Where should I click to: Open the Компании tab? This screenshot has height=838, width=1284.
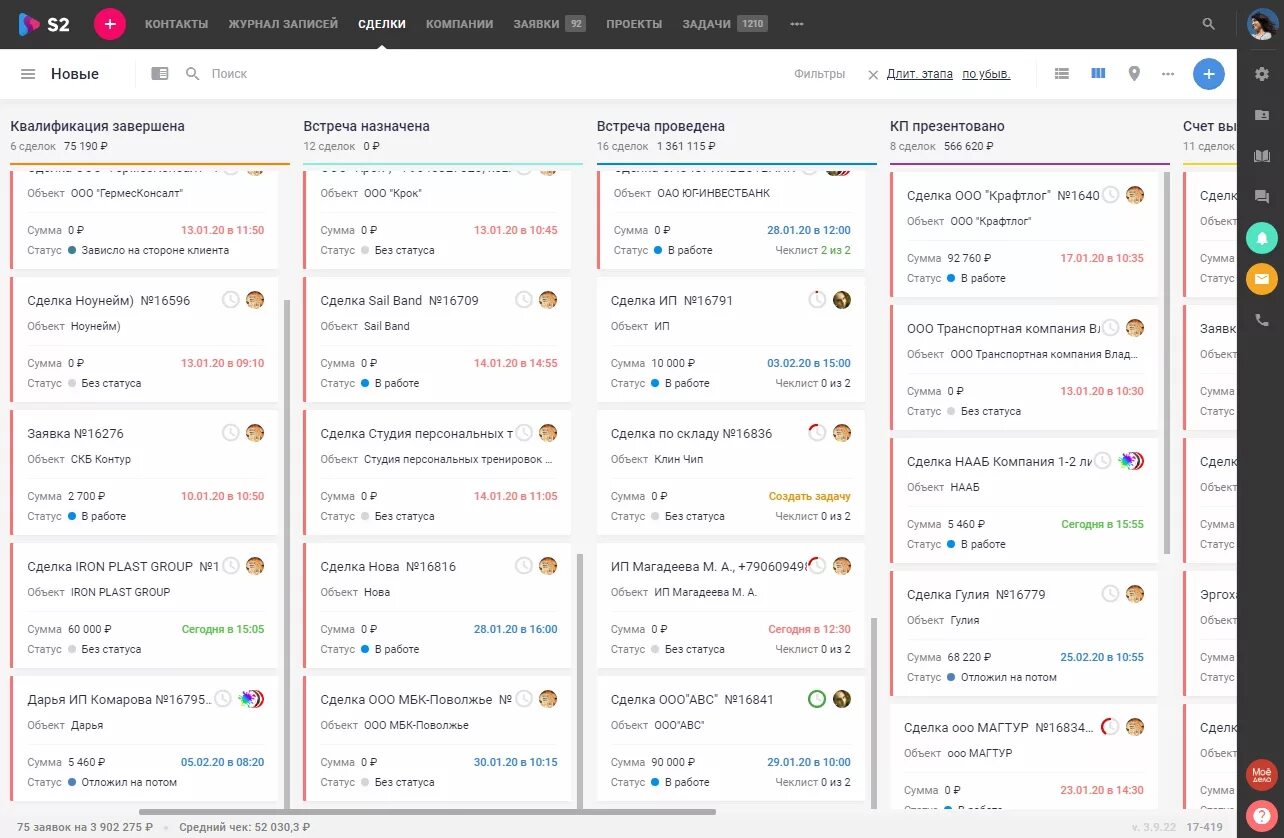click(459, 24)
